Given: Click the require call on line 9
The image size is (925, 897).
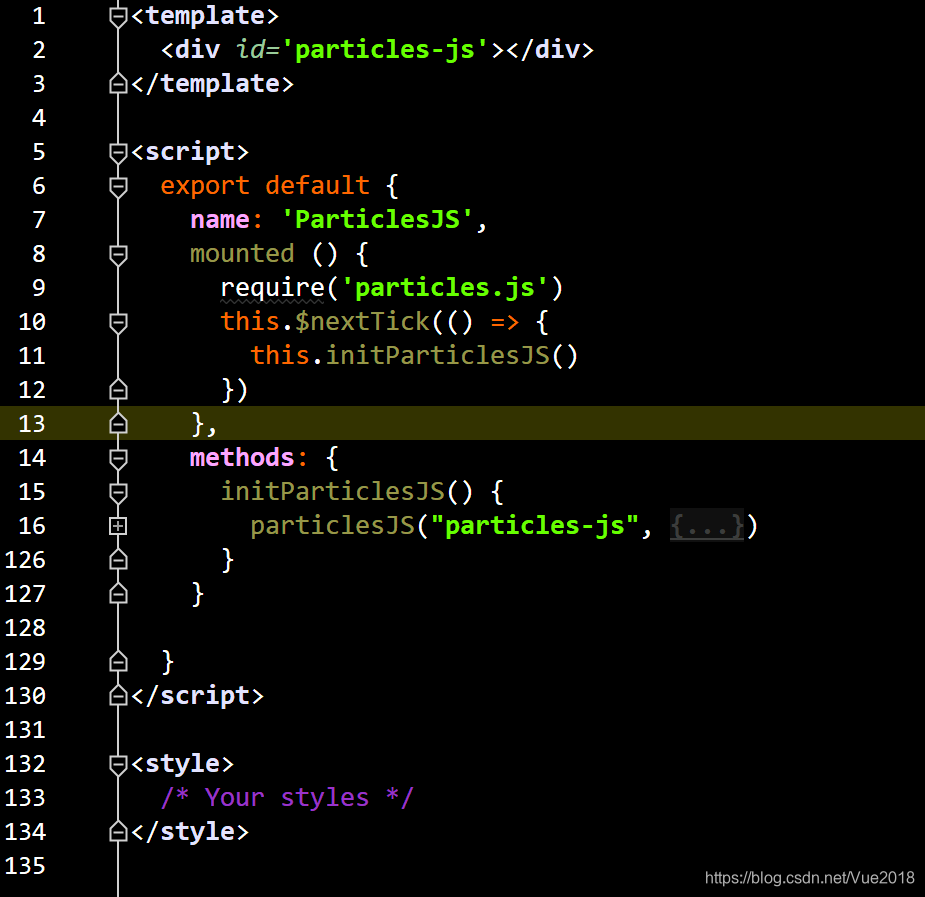Looking at the screenshot, I should point(272,288).
